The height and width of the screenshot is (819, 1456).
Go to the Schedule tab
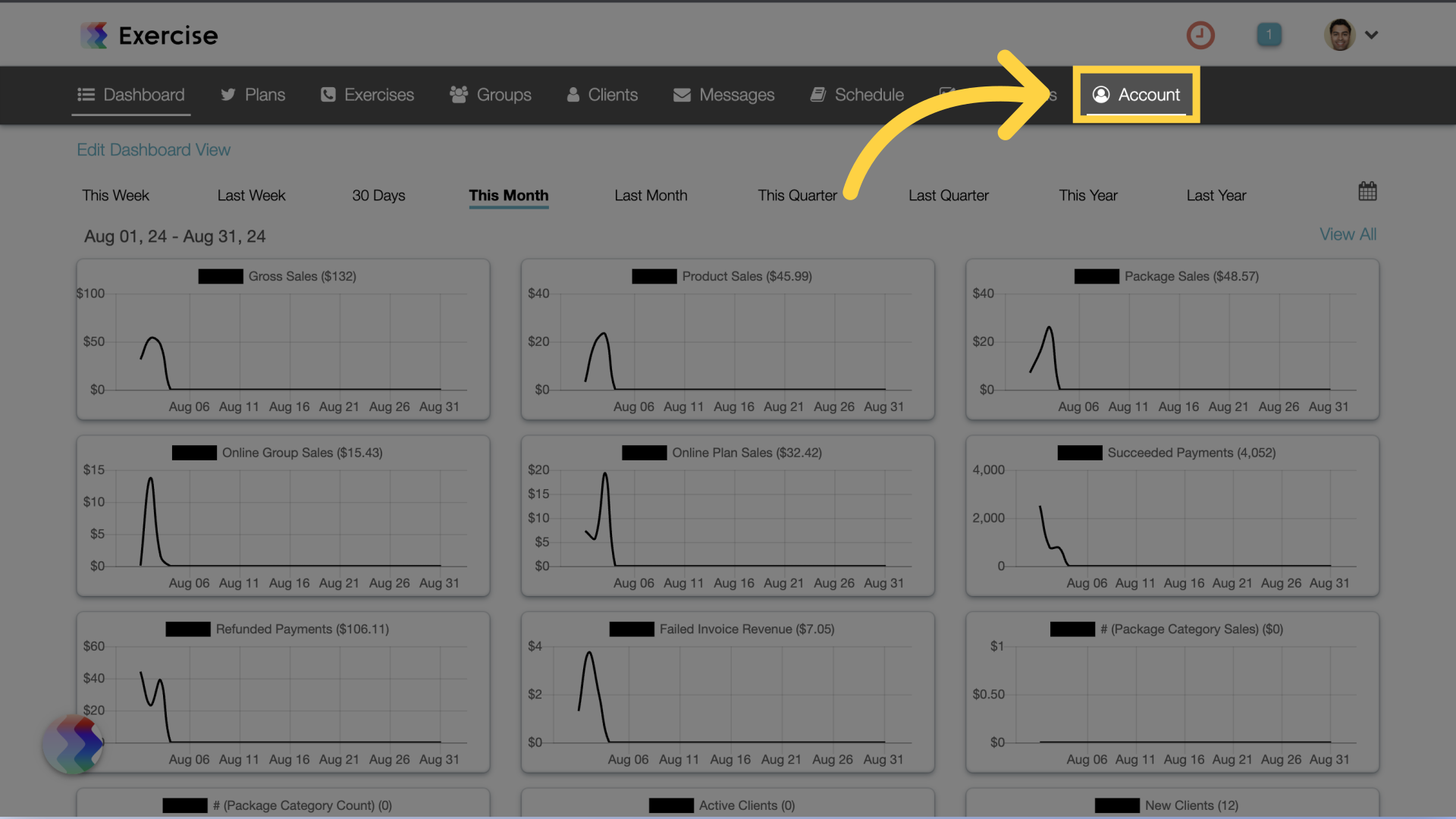click(858, 95)
